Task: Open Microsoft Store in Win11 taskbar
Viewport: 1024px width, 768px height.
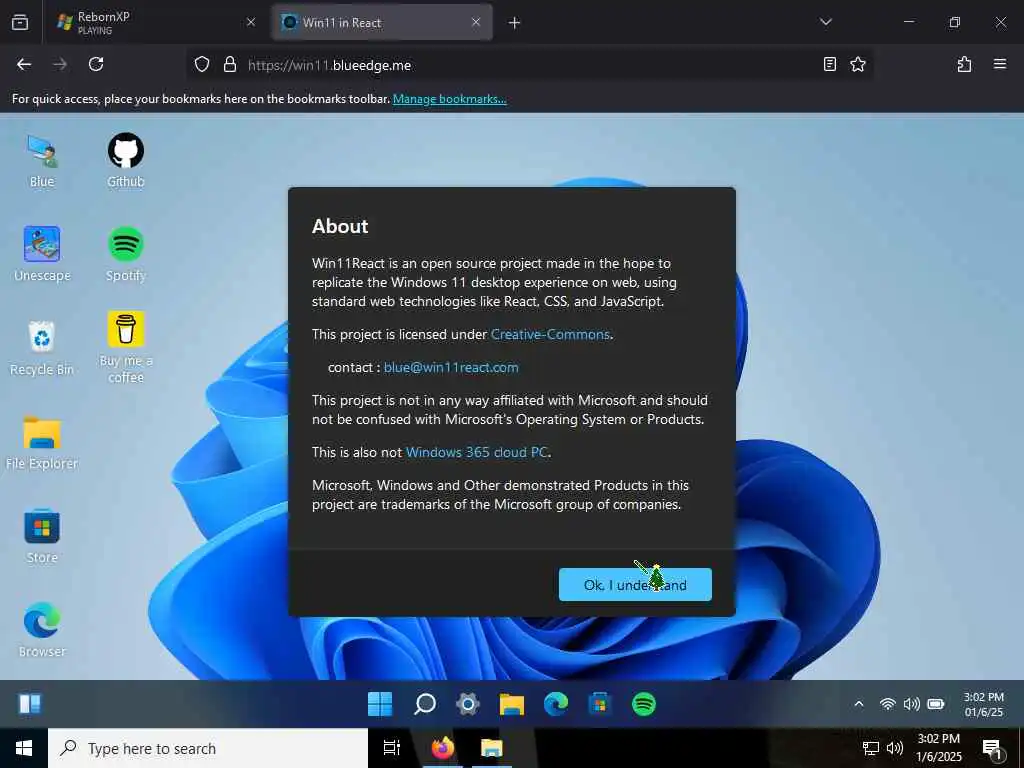Action: 600,704
